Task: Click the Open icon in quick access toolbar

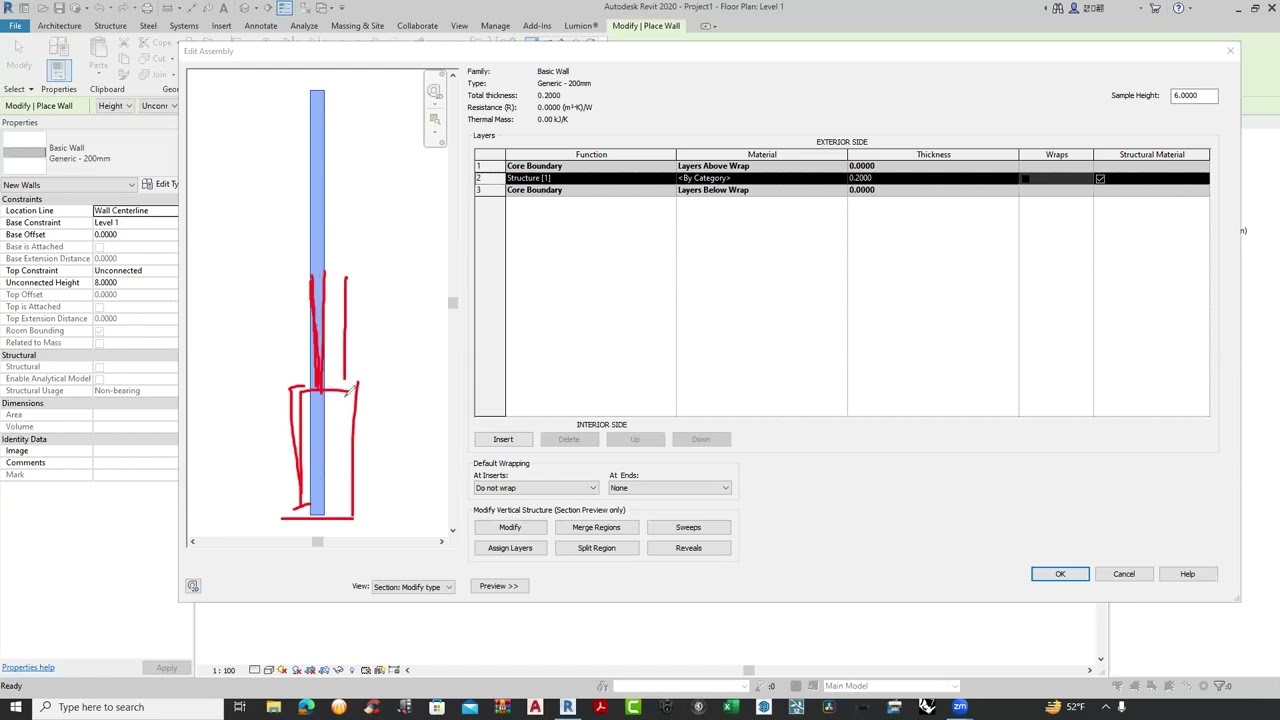Action: [42, 8]
